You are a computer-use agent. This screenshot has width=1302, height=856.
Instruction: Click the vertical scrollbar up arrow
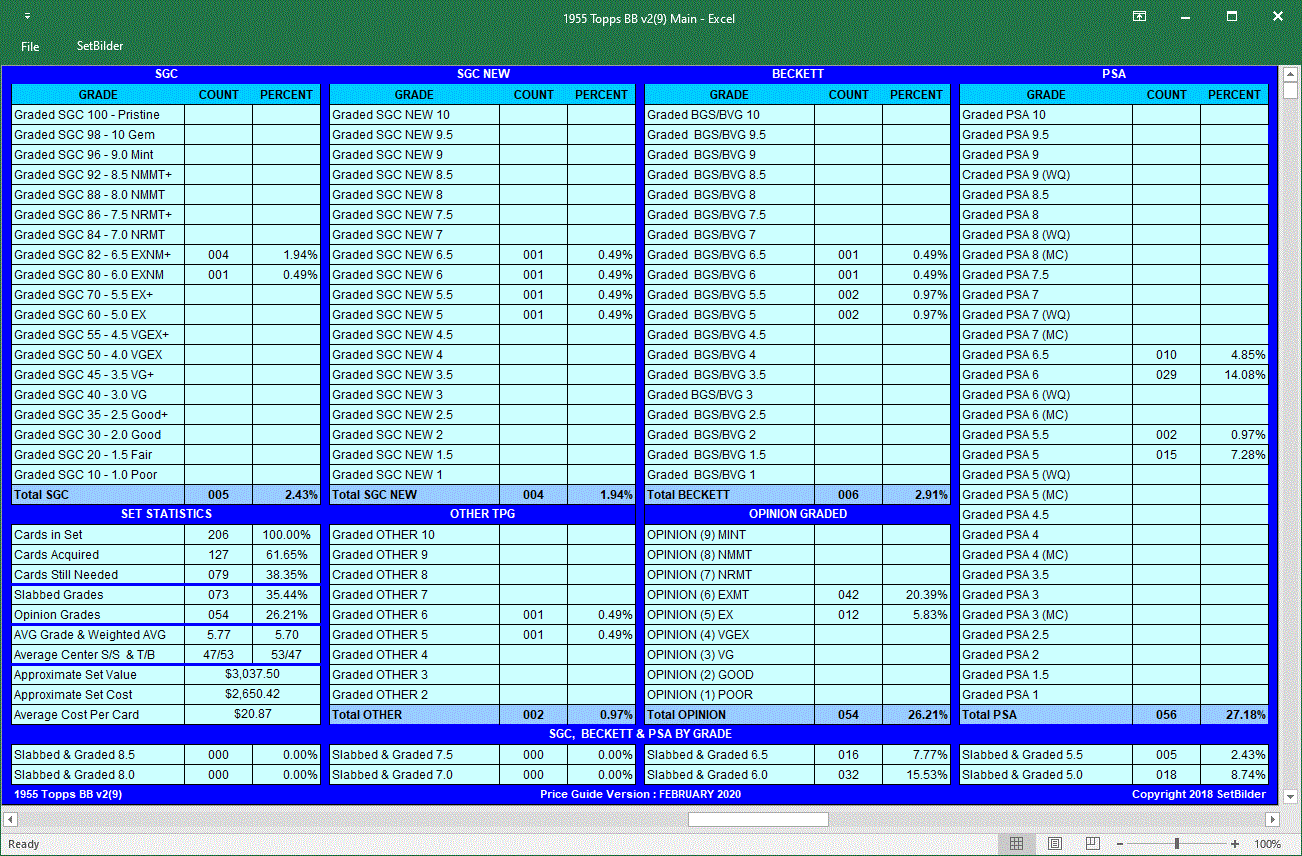1292,74
